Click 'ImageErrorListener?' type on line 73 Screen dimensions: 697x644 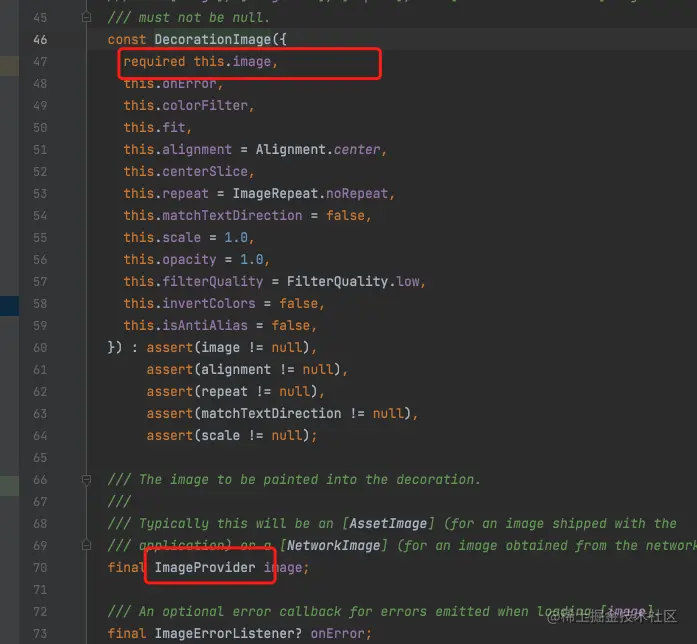pos(228,634)
